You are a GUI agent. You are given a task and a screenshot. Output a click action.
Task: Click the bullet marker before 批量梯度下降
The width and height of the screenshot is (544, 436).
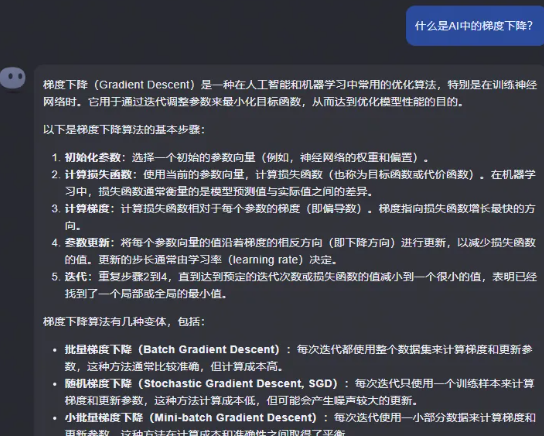[x=54, y=350]
